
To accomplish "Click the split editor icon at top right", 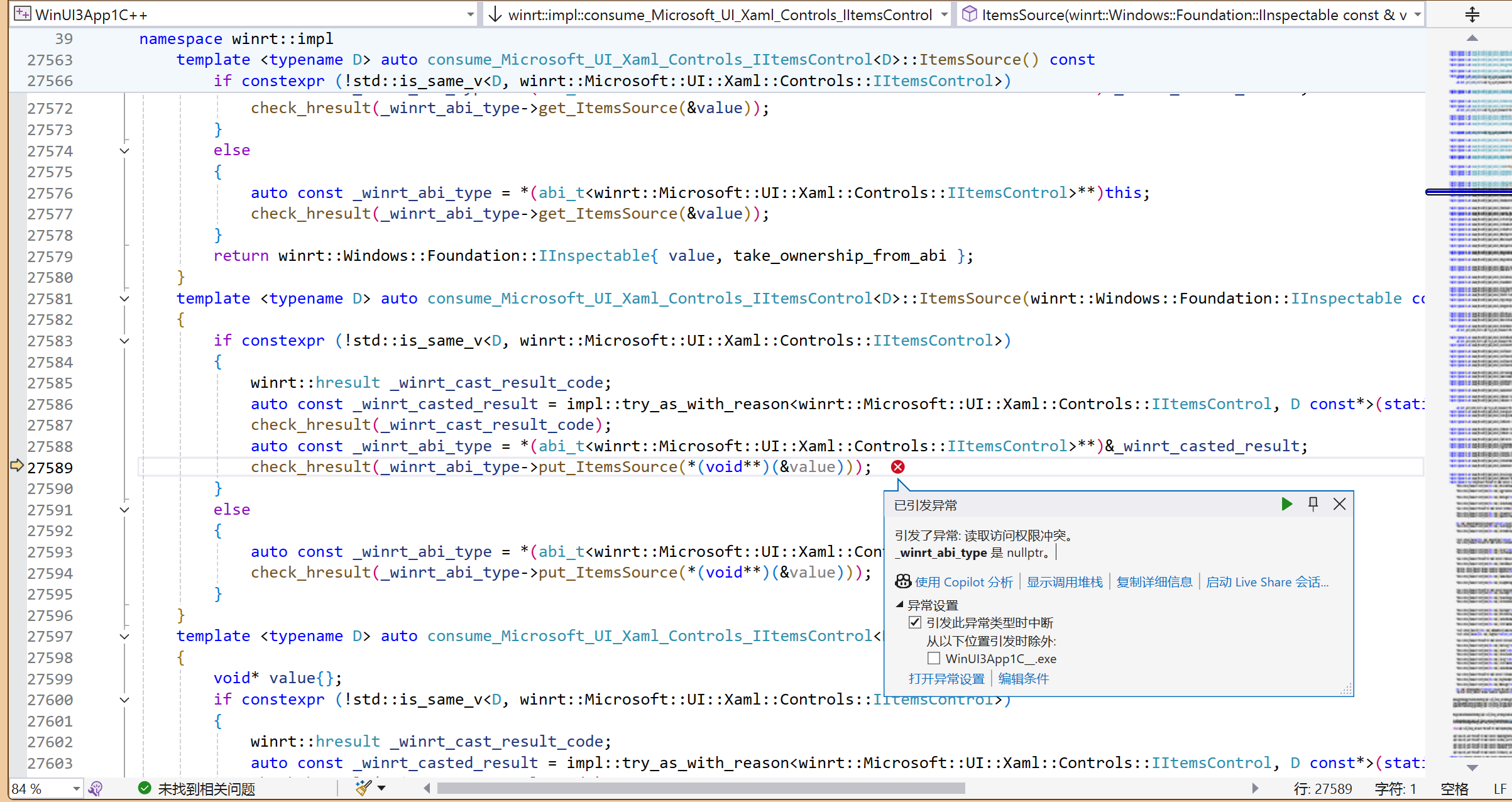I will [x=1472, y=14].
